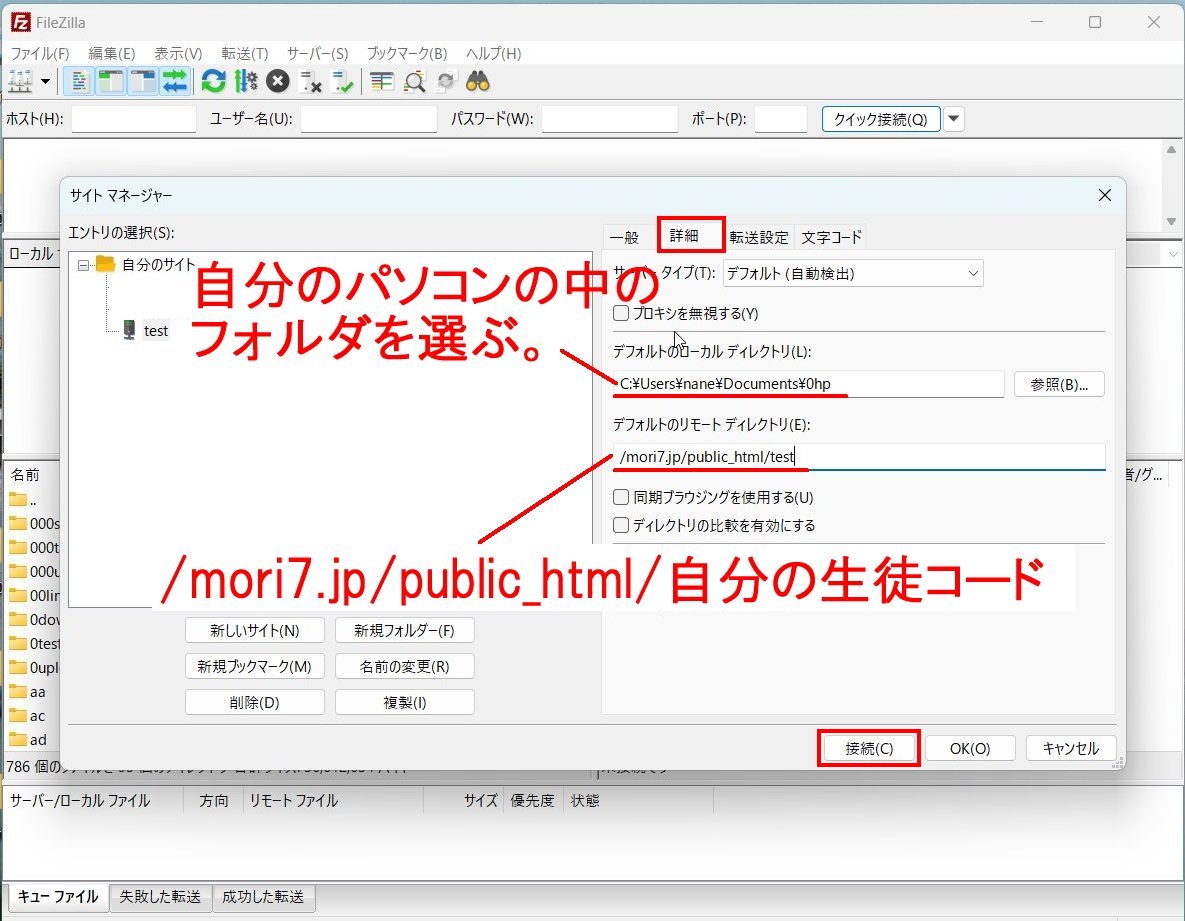
Task: Click the FileZilla logo in title bar
Action: tap(20, 22)
